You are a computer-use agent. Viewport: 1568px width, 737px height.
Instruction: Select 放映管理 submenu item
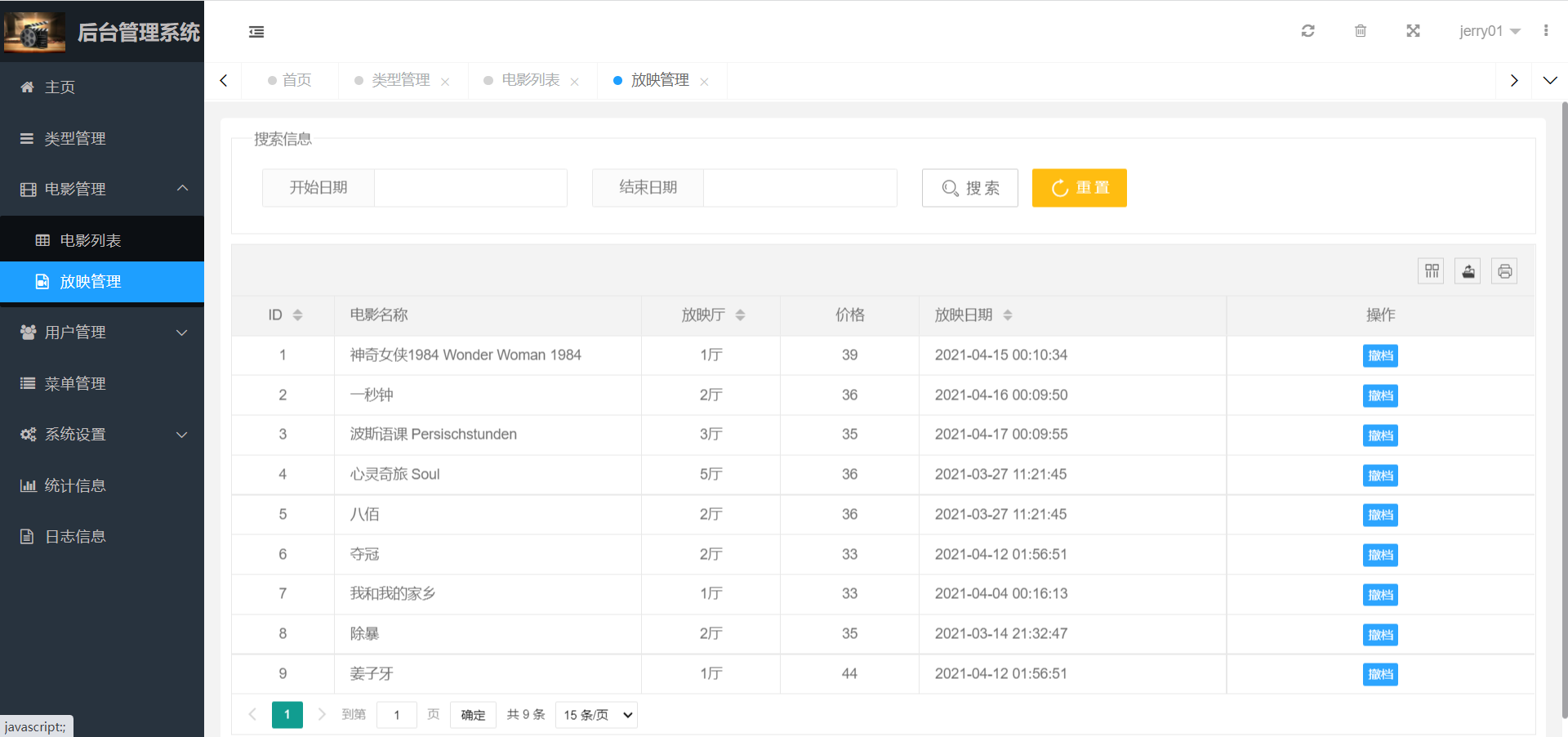pos(102,282)
